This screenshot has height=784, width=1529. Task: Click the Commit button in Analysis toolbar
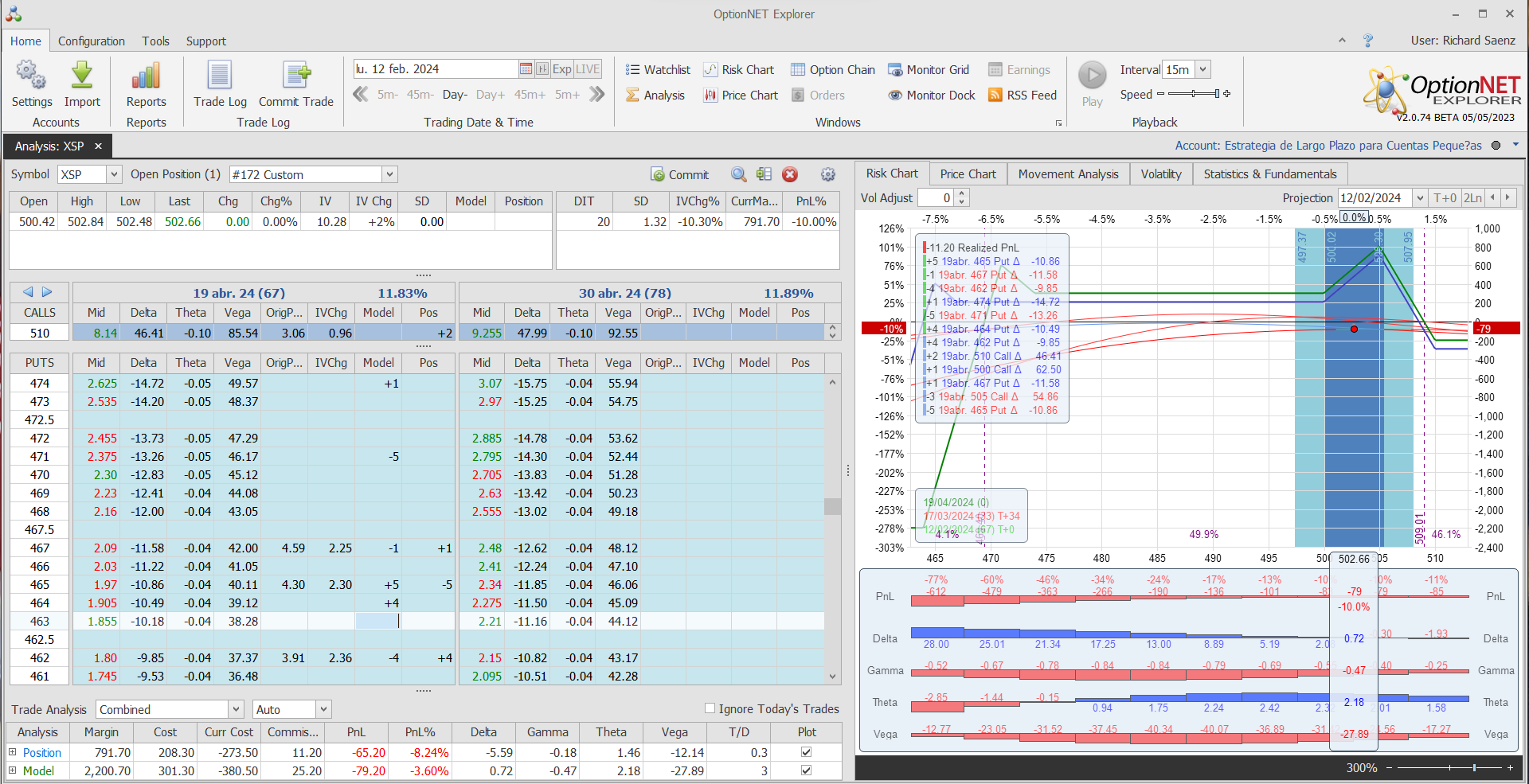[679, 174]
